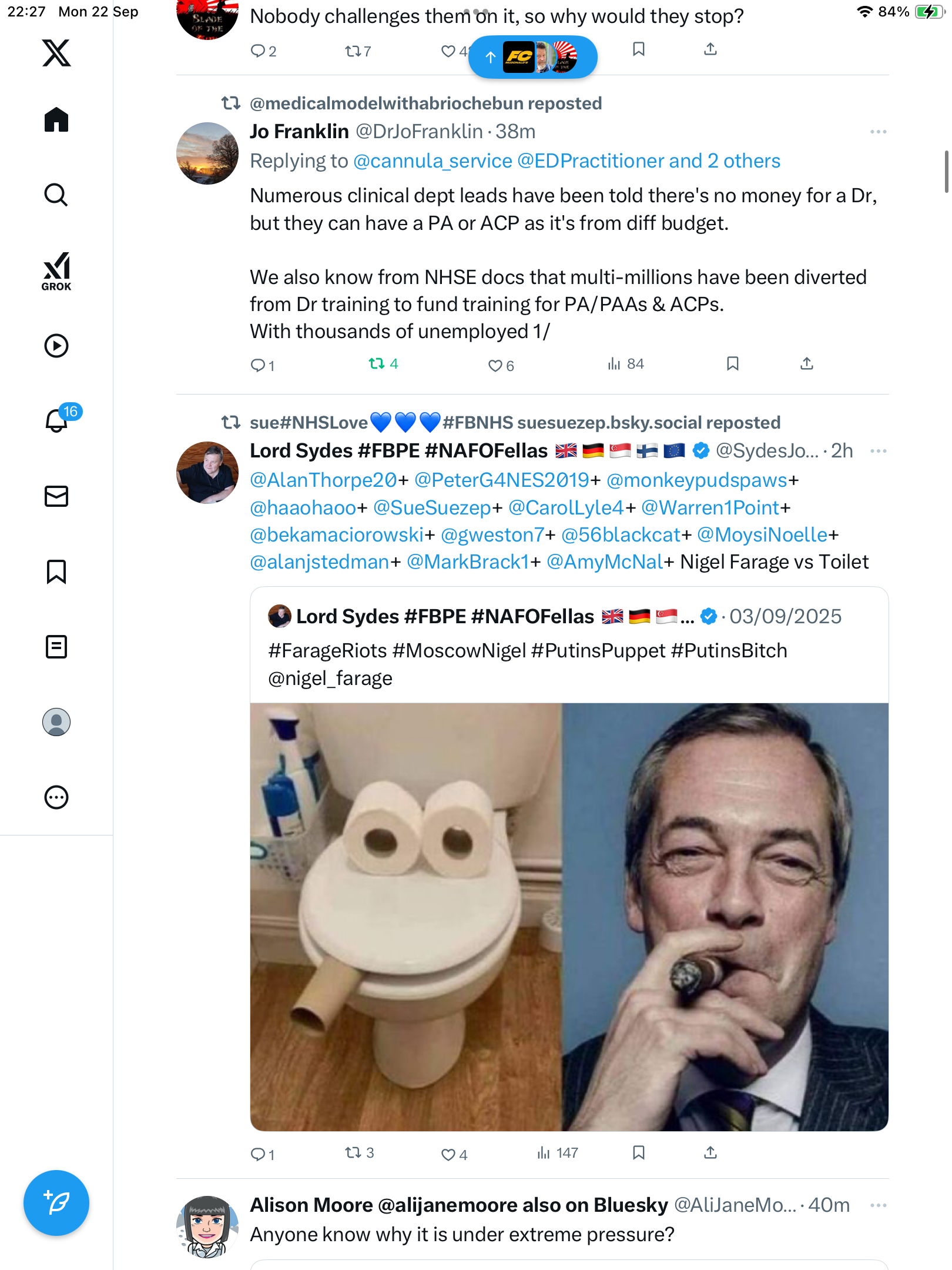Image resolution: width=952 pixels, height=1270 pixels.
Task: Open the @nigel_farage mention link
Action: [x=330, y=679]
